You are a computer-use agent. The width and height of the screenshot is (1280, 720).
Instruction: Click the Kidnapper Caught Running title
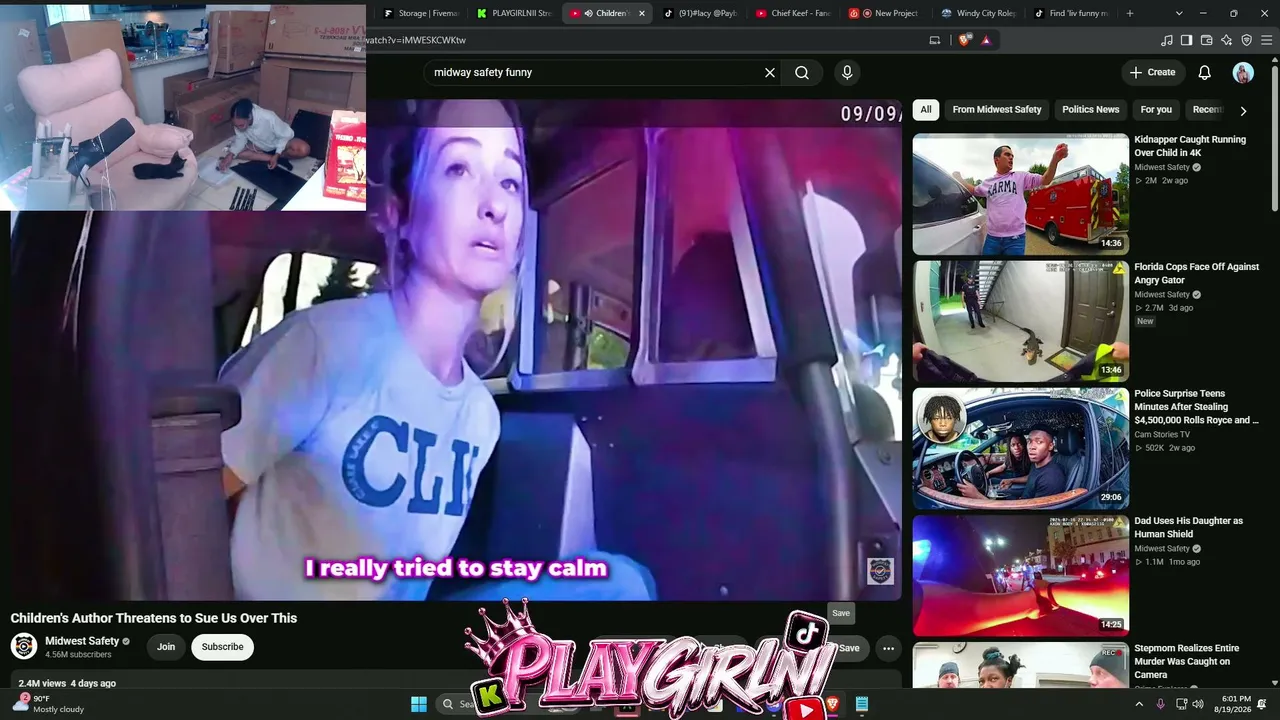[1190, 146]
